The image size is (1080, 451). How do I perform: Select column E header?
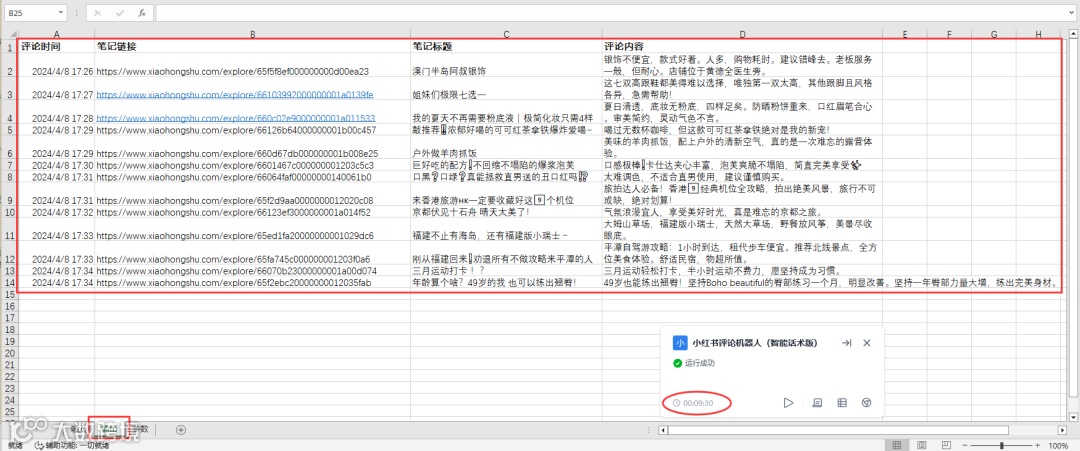coord(904,34)
